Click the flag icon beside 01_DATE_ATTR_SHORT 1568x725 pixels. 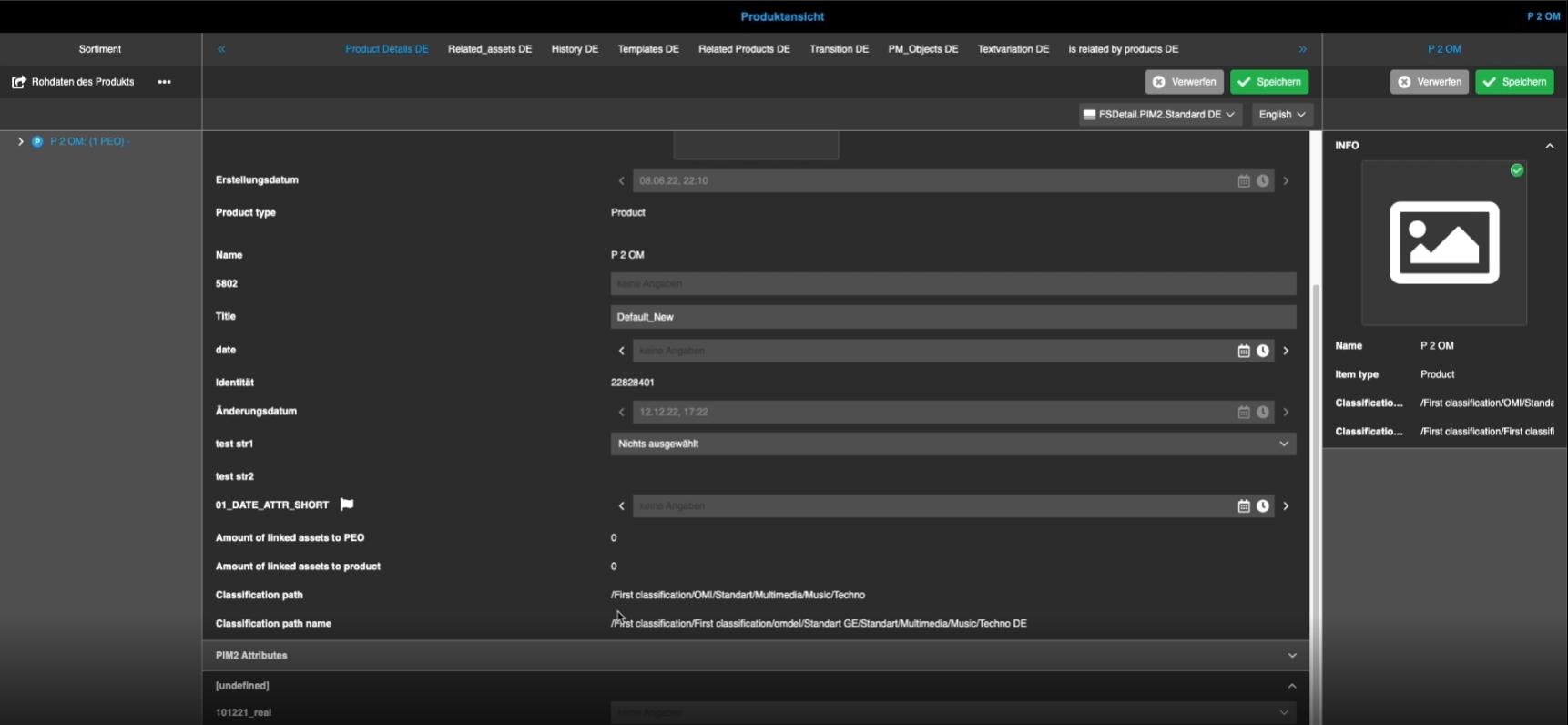[x=347, y=505]
